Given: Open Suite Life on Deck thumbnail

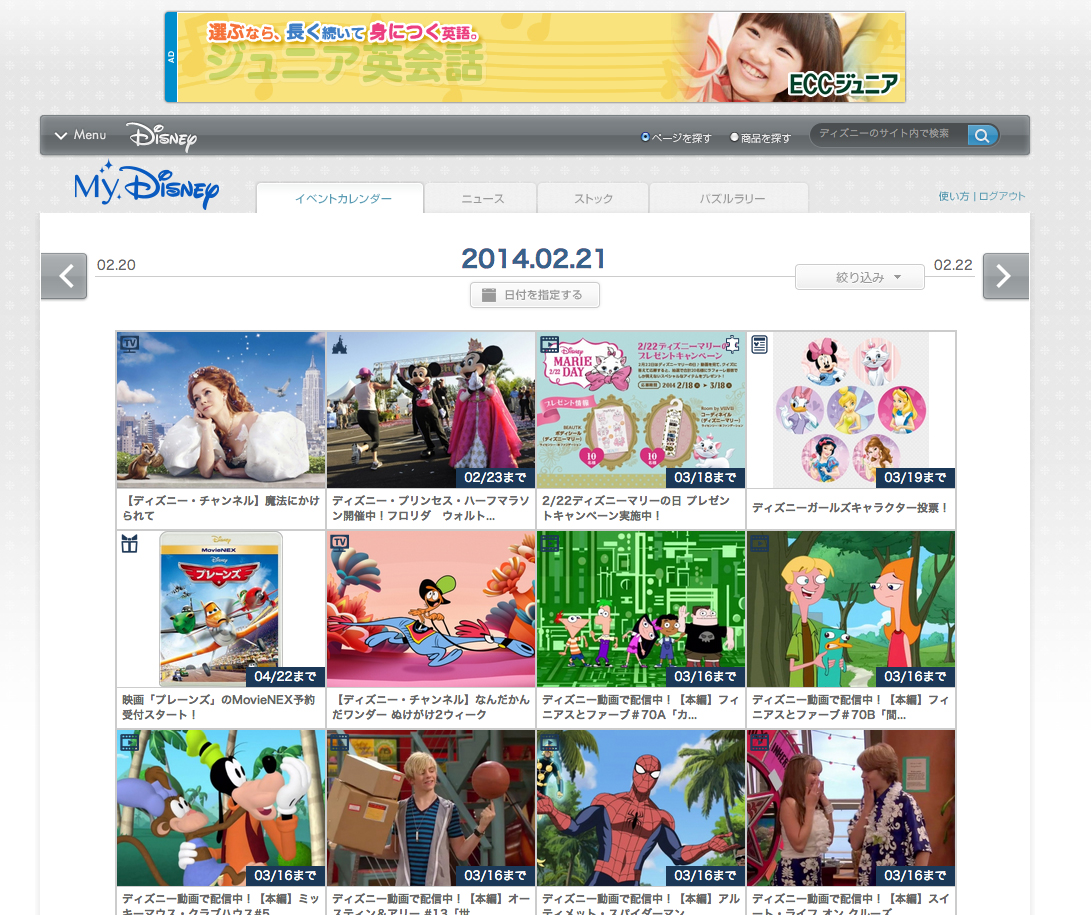Looking at the screenshot, I should [851, 808].
